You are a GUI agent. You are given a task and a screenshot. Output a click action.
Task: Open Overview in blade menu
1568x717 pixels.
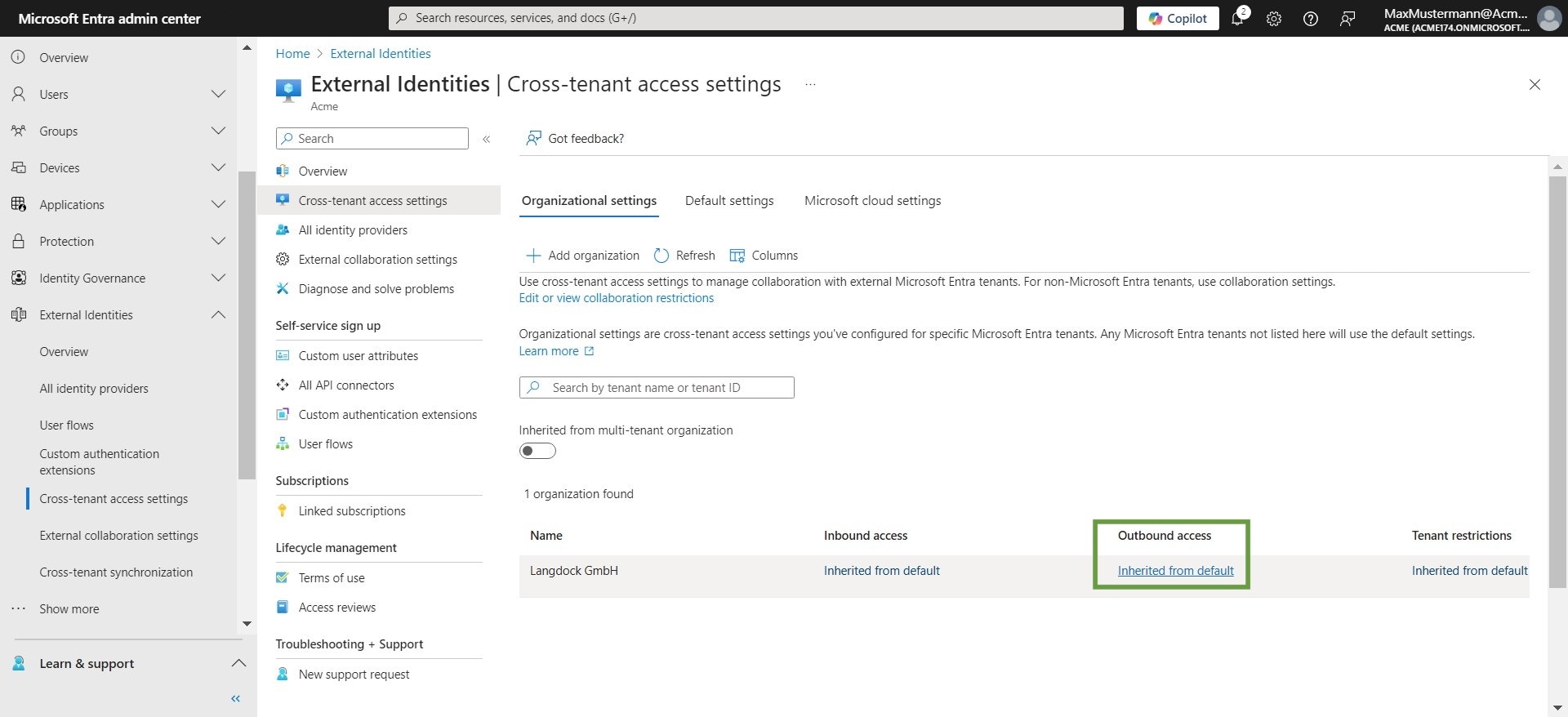point(323,171)
